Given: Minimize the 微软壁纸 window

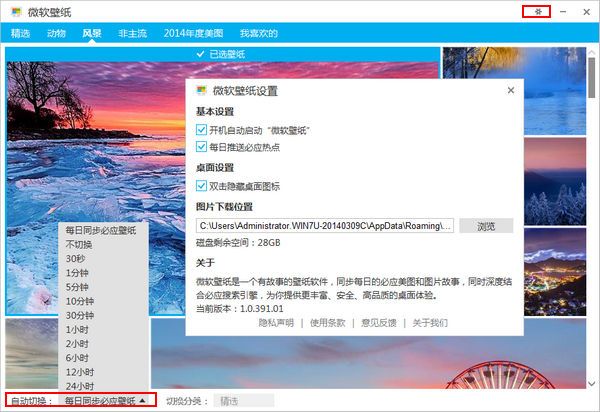Looking at the screenshot, I should pos(563,12).
